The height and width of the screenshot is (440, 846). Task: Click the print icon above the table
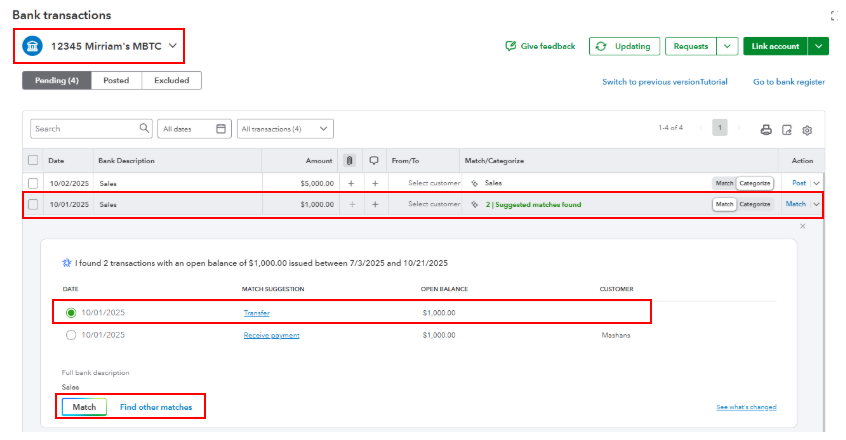tap(766, 129)
